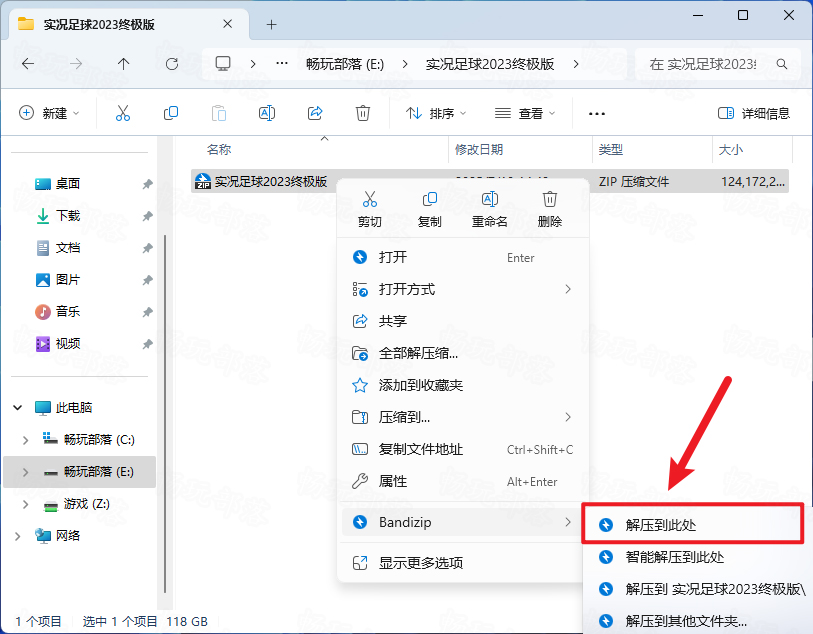Image resolution: width=813 pixels, height=634 pixels.
Task: Click 解压到此处 in Bandizip submenu
Action: point(693,525)
